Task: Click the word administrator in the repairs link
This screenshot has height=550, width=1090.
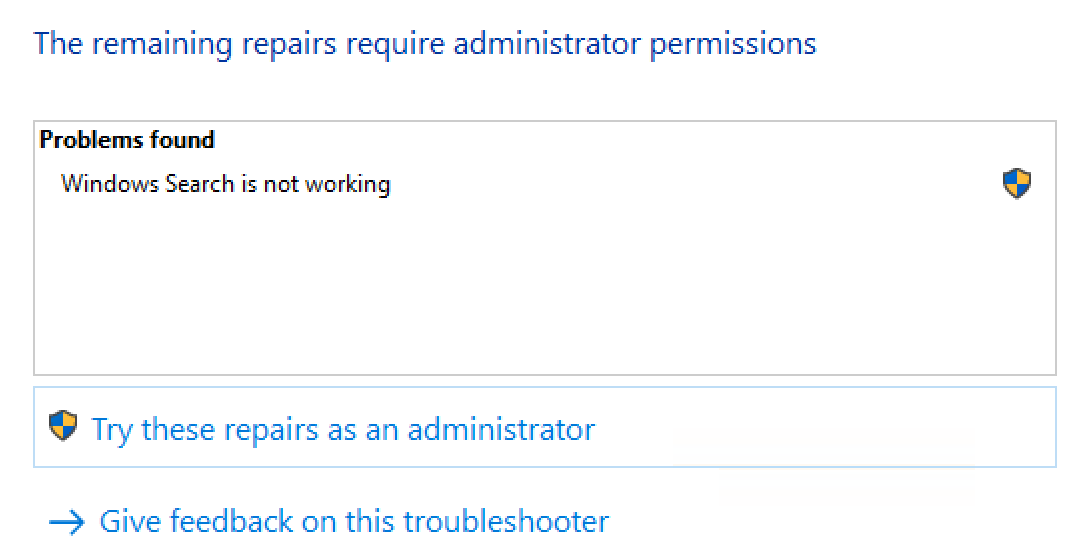Action: 501,429
